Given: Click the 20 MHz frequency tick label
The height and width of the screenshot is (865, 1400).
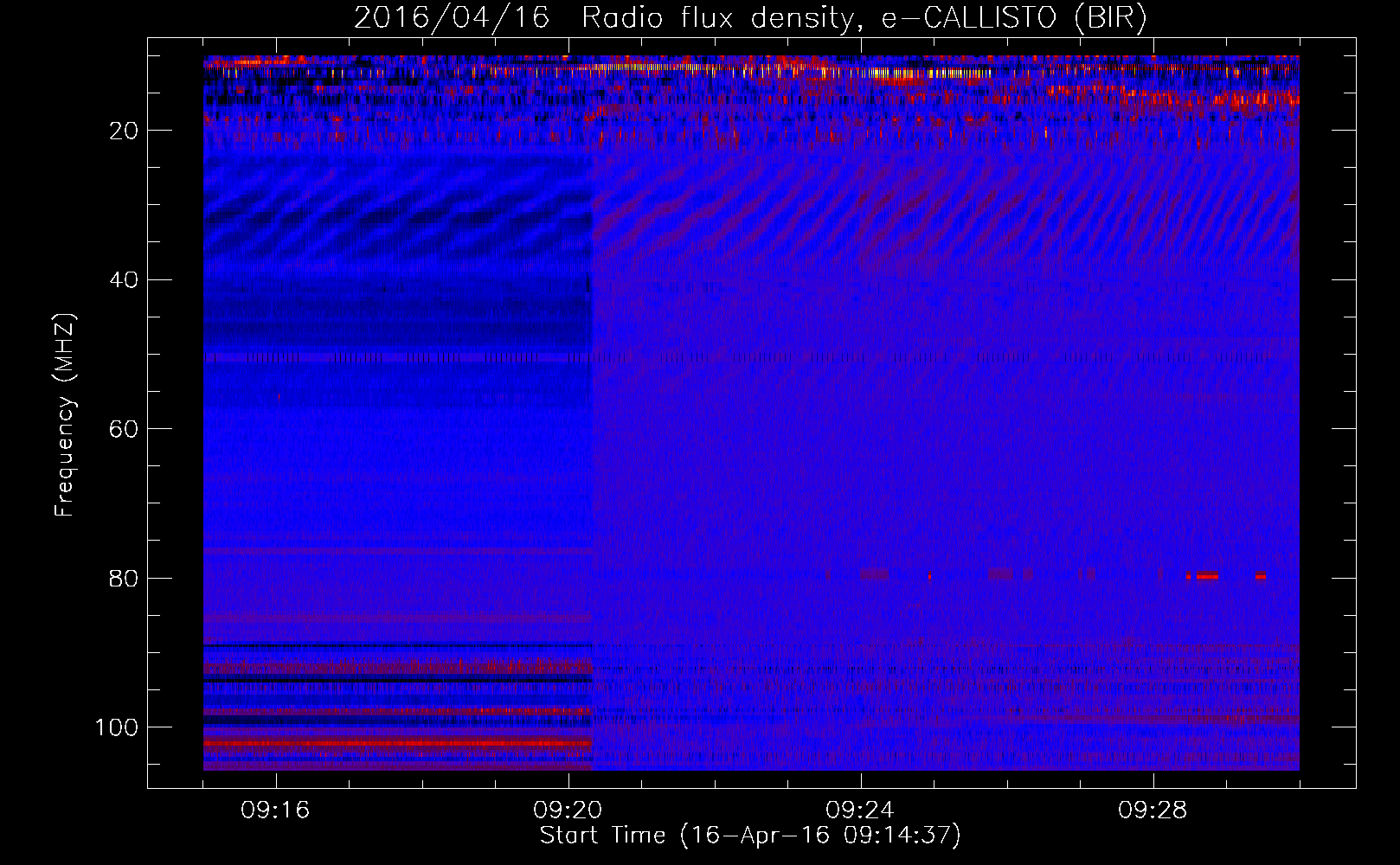Looking at the screenshot, I should click(124, 131).
